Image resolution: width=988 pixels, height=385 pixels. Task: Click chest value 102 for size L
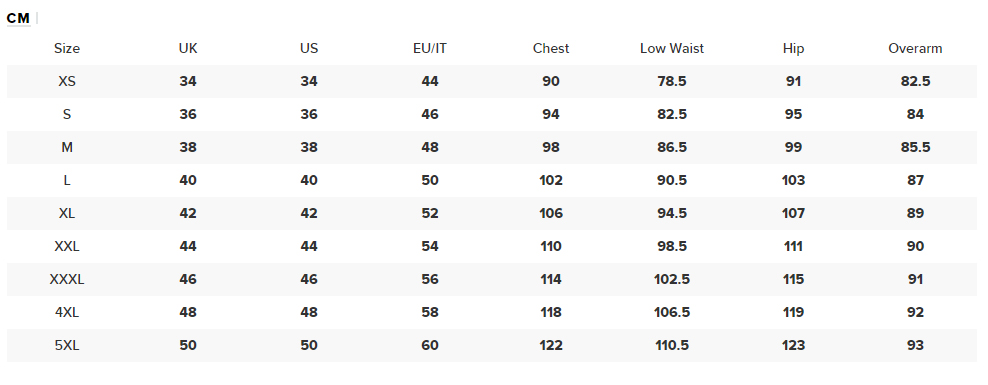(551, 180)
